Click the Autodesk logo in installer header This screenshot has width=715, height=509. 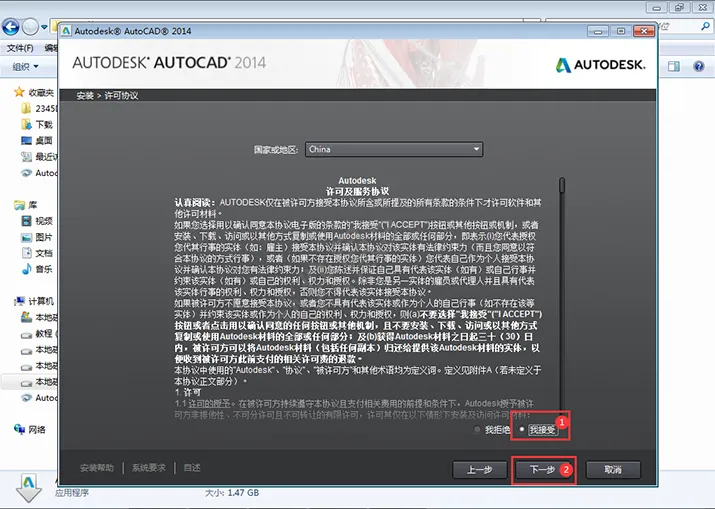600,65
